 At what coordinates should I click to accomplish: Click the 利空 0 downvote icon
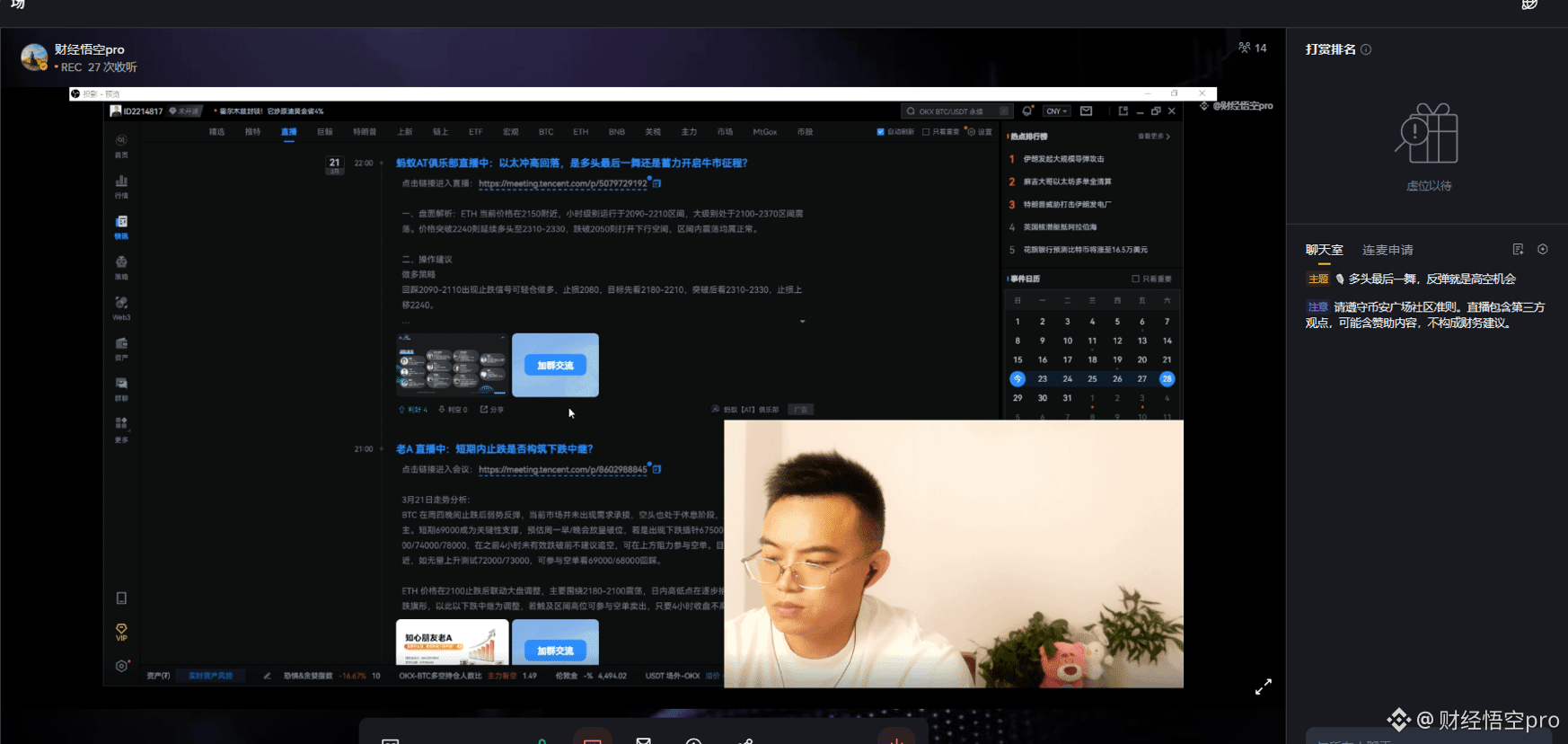coord(442,410)
